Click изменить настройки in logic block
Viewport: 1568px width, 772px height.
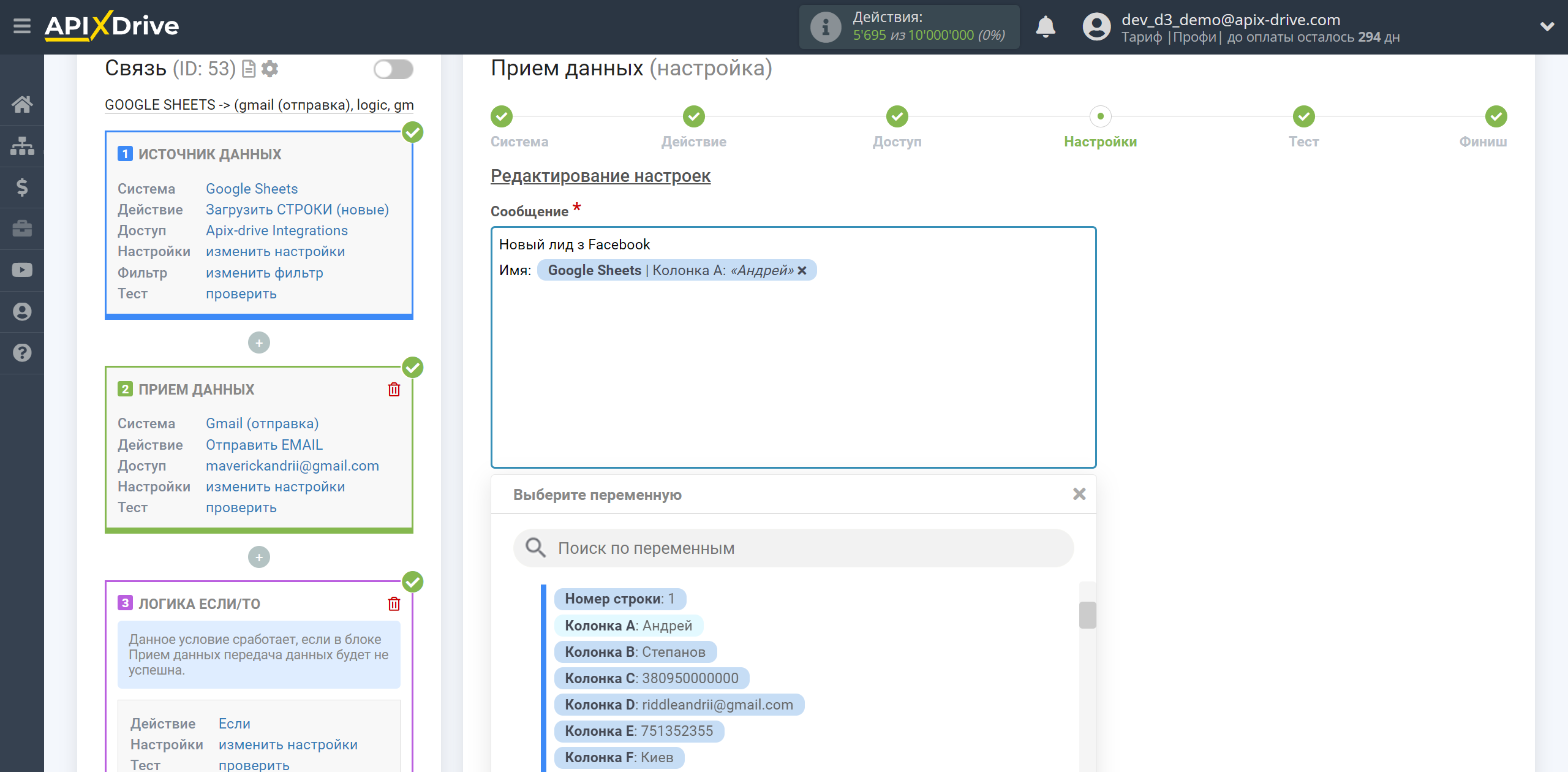pos(288,744)
